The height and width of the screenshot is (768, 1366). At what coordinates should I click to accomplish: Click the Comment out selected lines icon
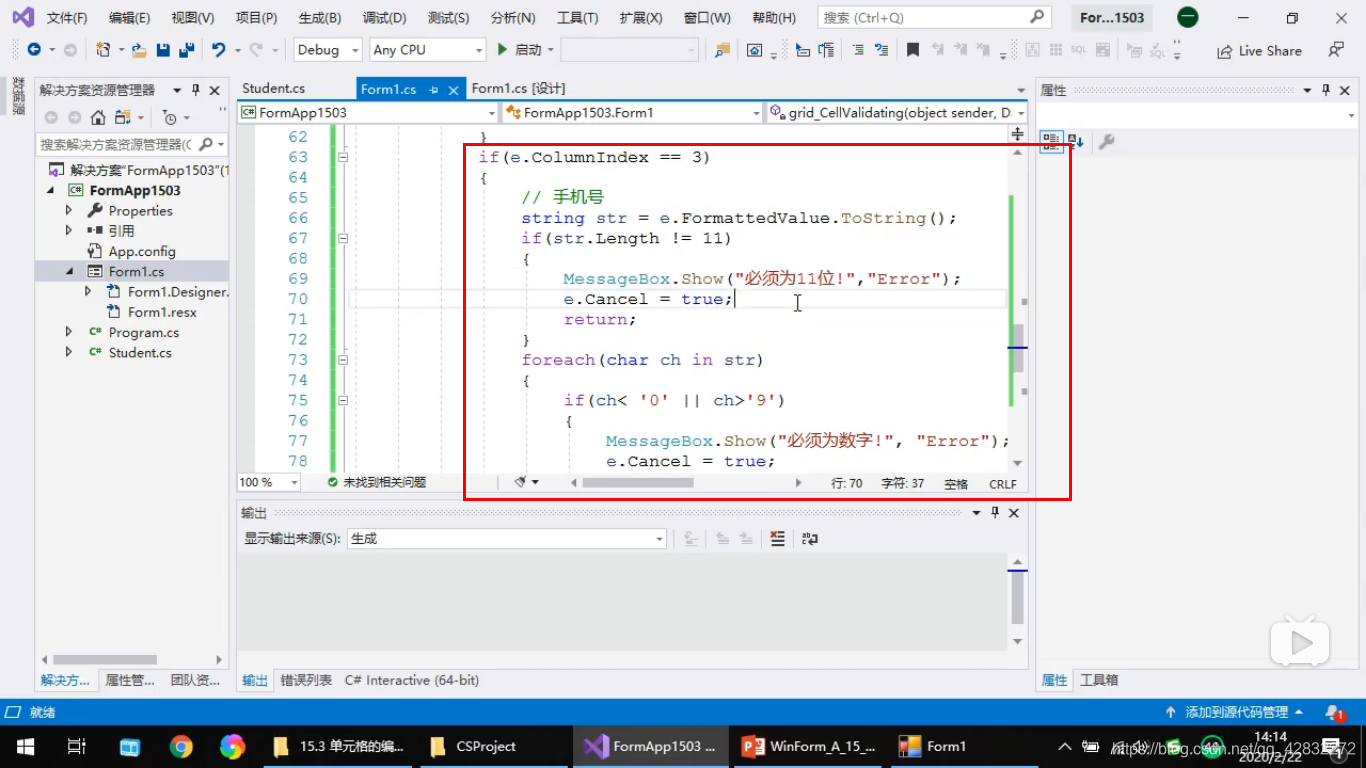point(858,50)
